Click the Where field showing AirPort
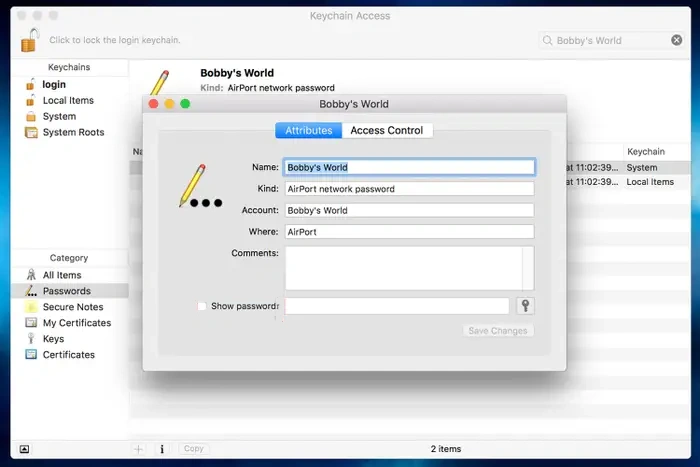 point(409,232)
